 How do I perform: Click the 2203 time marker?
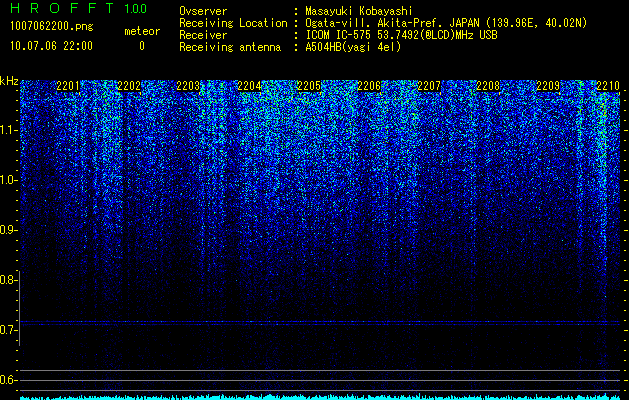click(x=188, y=85)
